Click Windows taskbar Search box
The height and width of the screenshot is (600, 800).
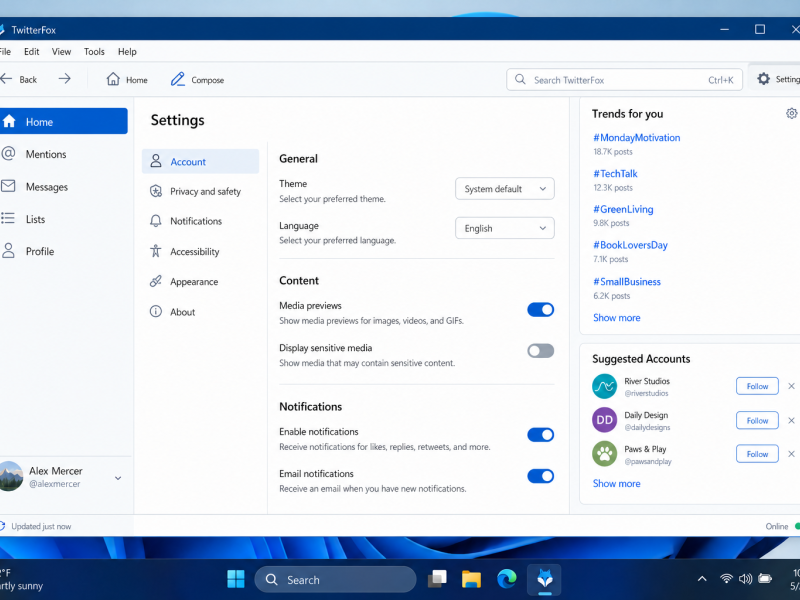click(x=335, y=579)
